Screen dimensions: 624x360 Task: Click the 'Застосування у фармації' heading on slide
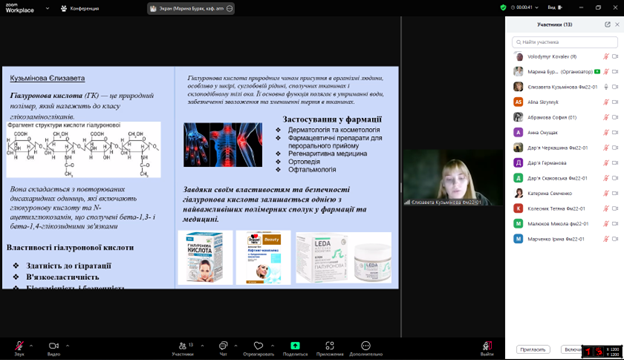pyautogui.click(x=332, y=119)
